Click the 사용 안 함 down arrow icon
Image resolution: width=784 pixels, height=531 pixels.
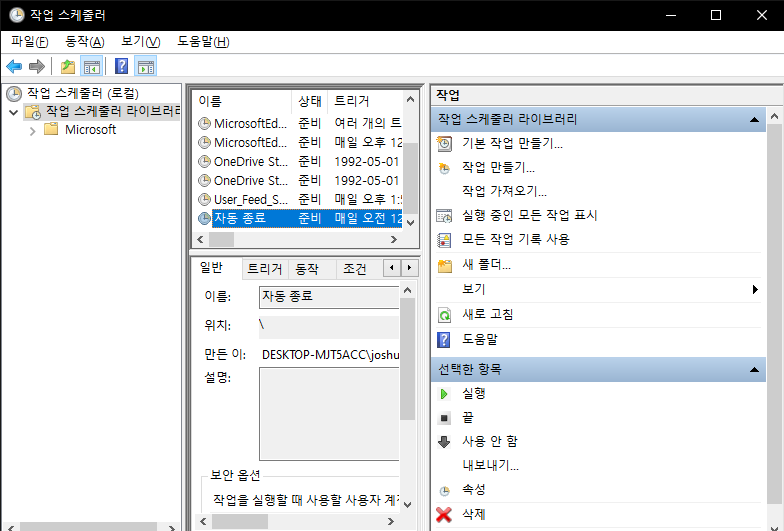coord(444,442)
